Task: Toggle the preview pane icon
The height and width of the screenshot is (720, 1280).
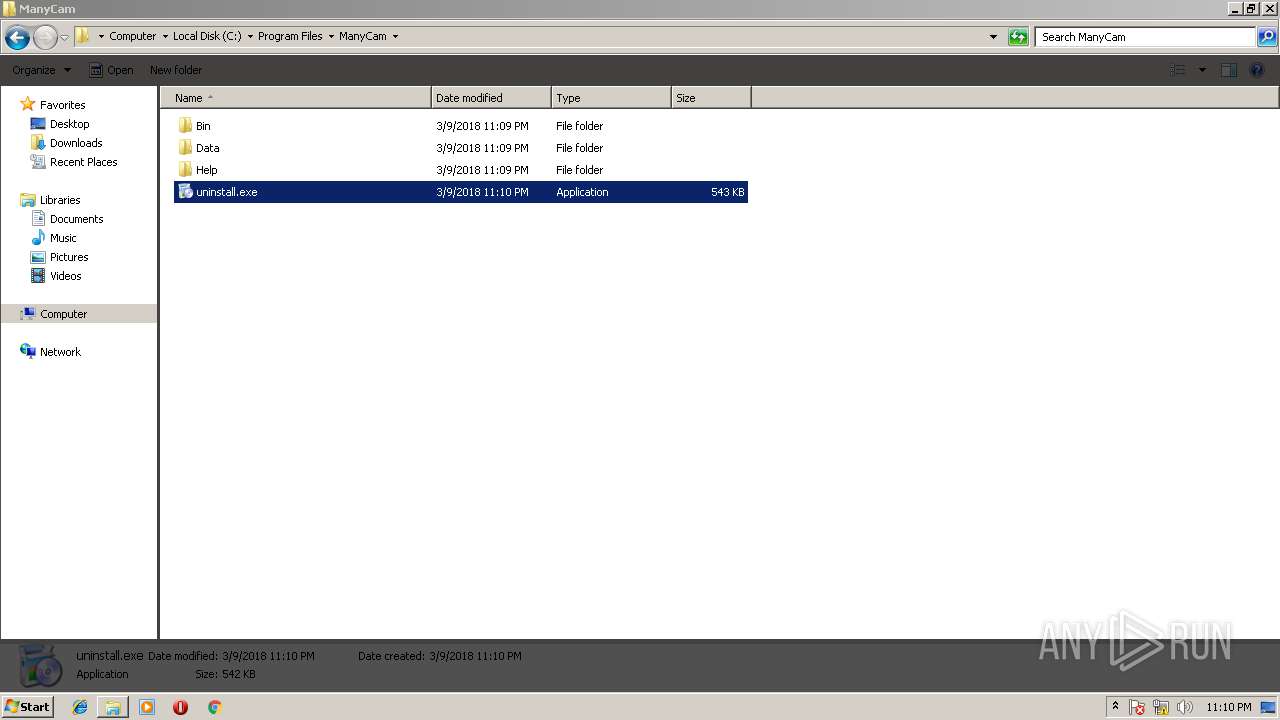Action: (1229, 70)
